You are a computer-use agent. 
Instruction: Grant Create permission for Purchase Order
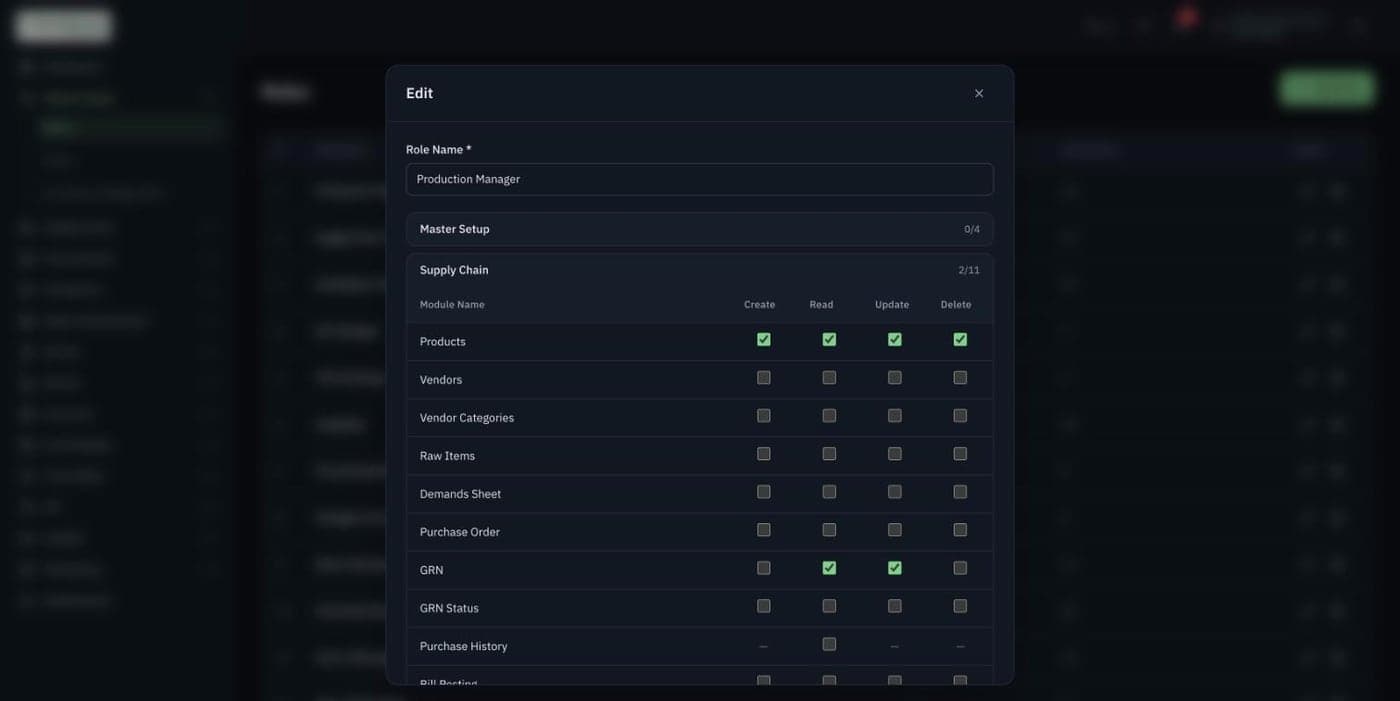764,530
